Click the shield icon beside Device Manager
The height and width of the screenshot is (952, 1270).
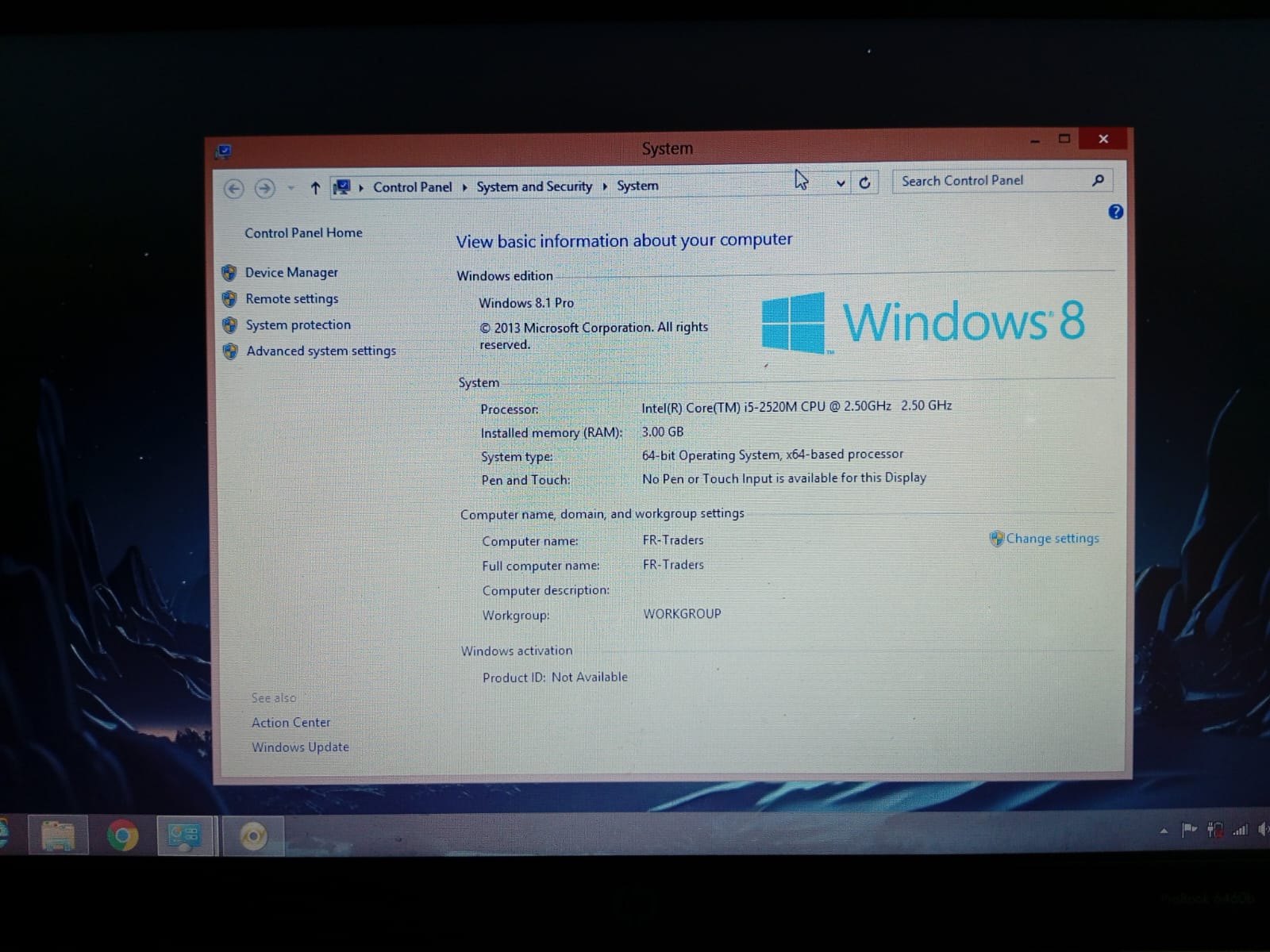coord(229,273)
